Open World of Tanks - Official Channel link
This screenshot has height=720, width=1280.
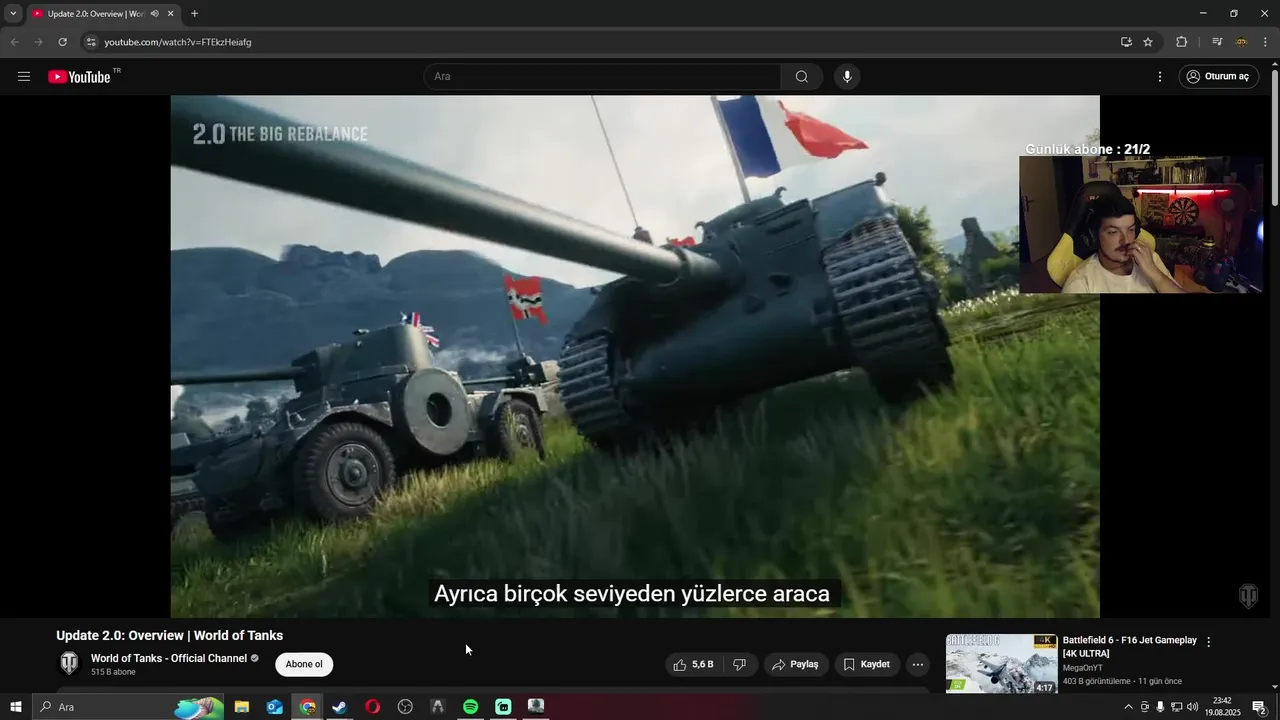click(169, 659)
